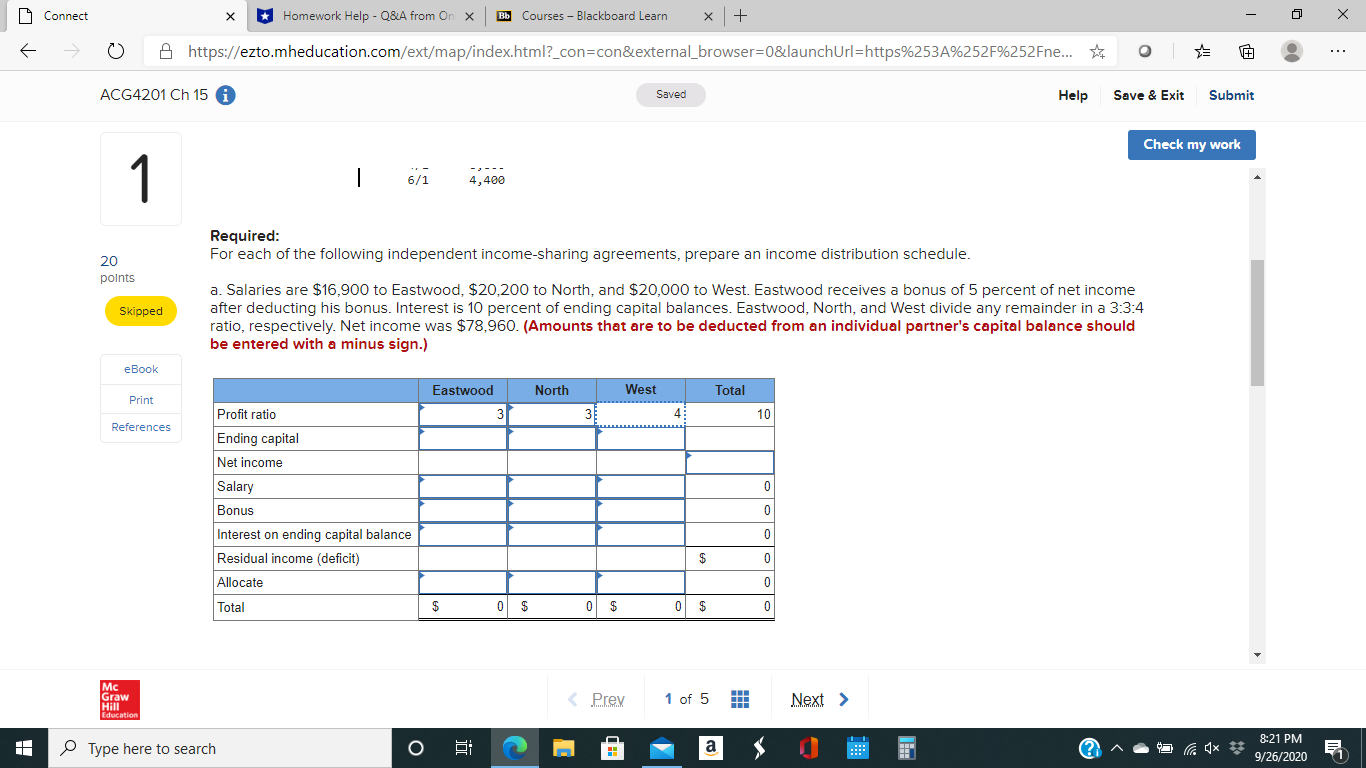Go to the Next question

(x=820, y=699)
